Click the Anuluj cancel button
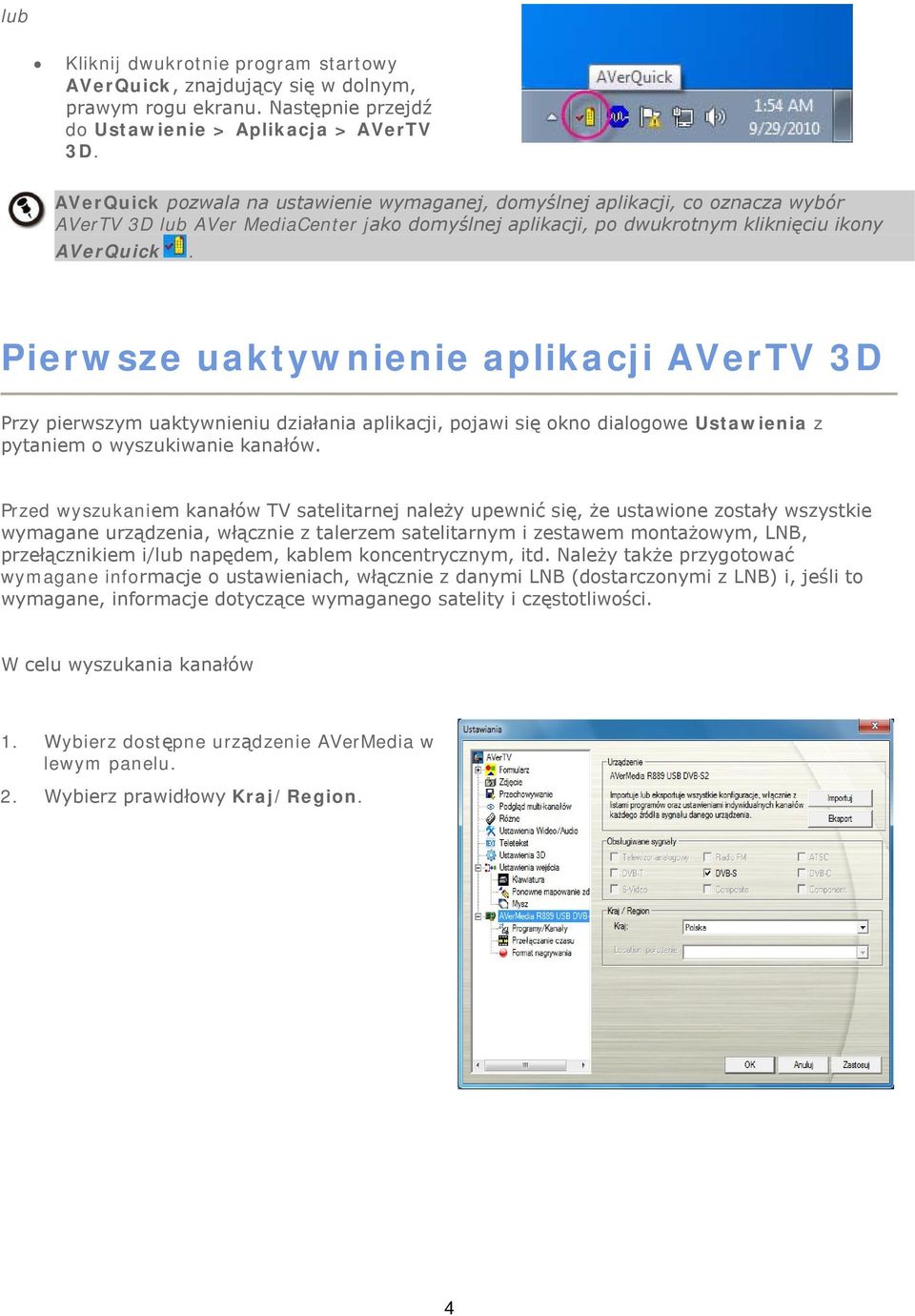The height and width of the screenshot is (1316, 915). click(803, 1064)
